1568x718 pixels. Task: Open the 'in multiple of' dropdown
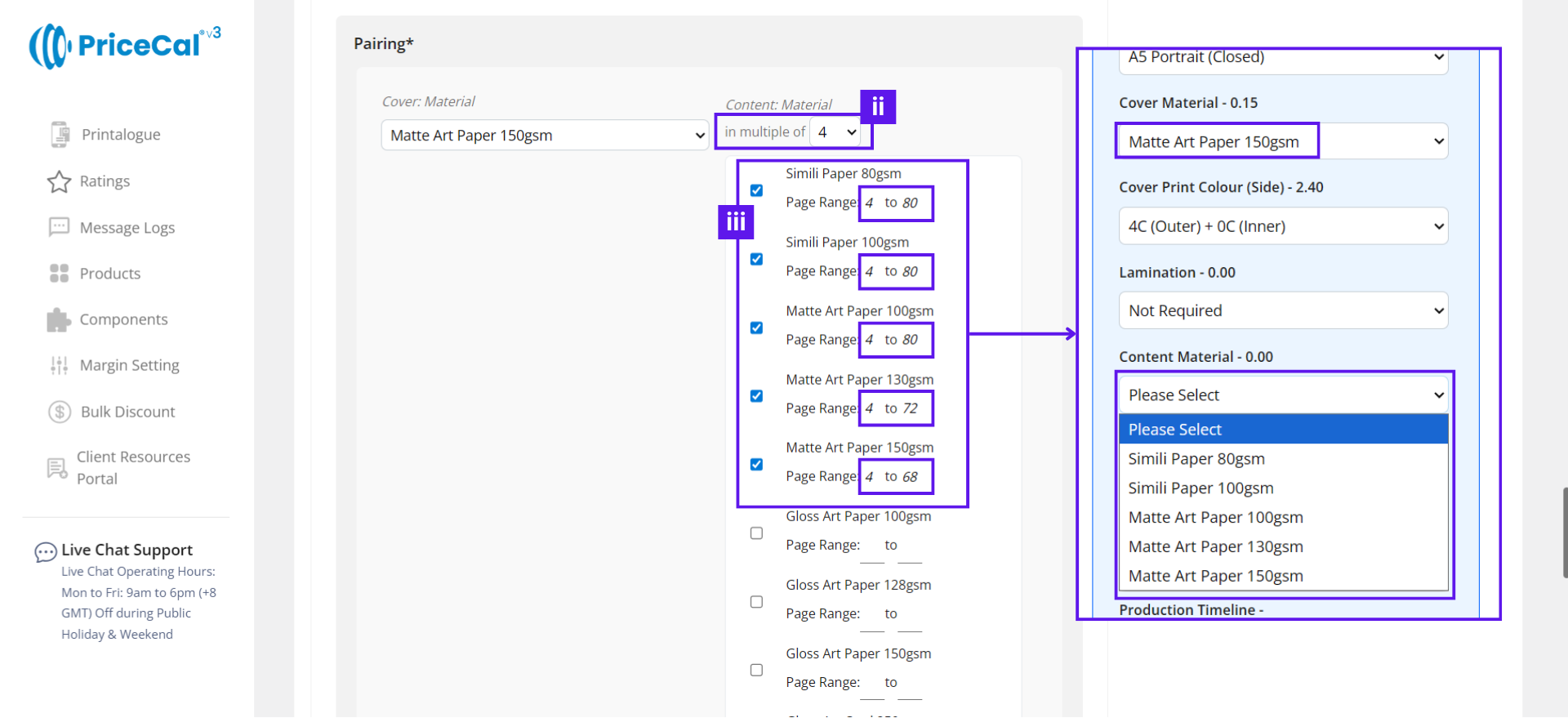836,132
